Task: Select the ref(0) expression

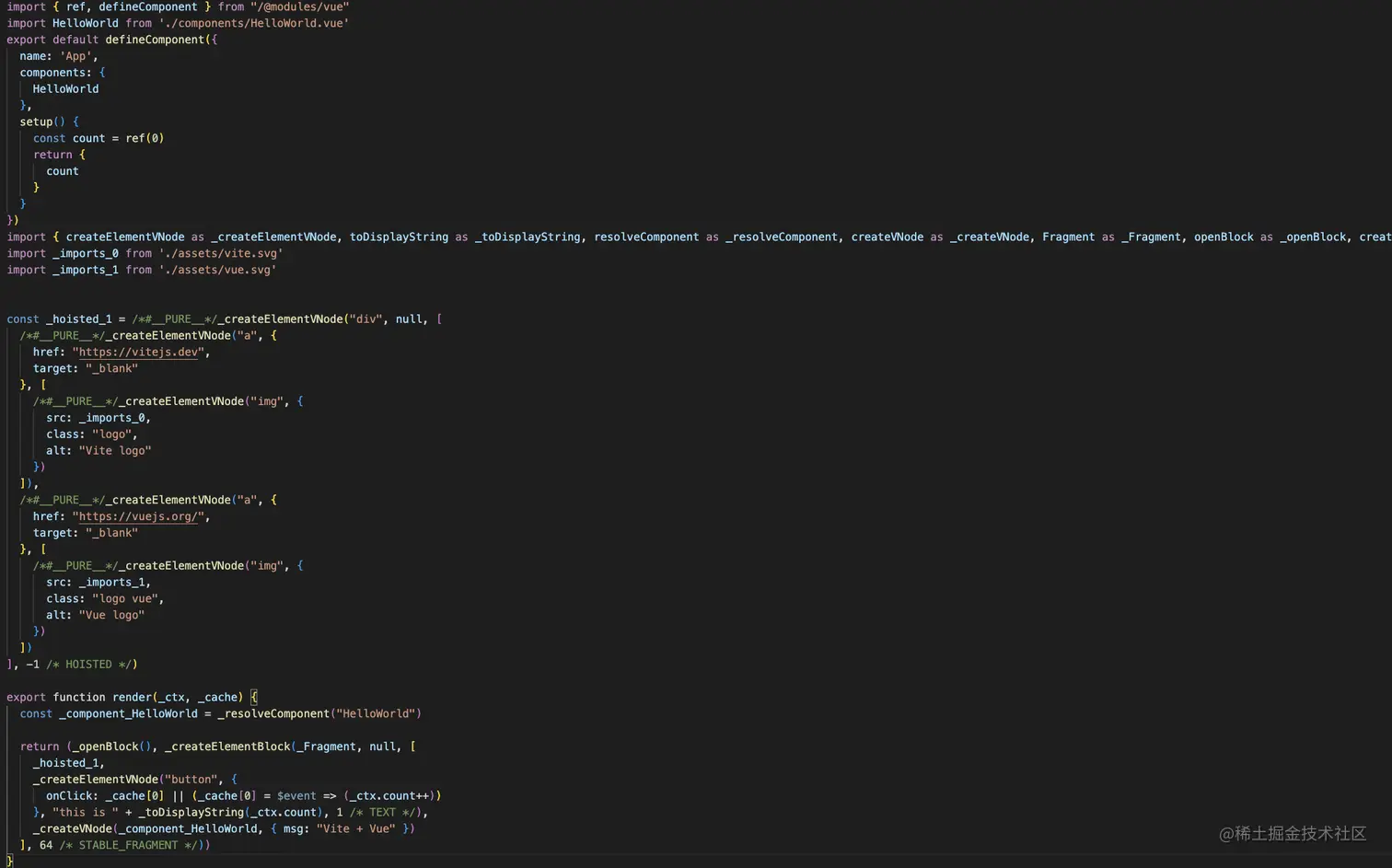Action: tap(145, 137)
